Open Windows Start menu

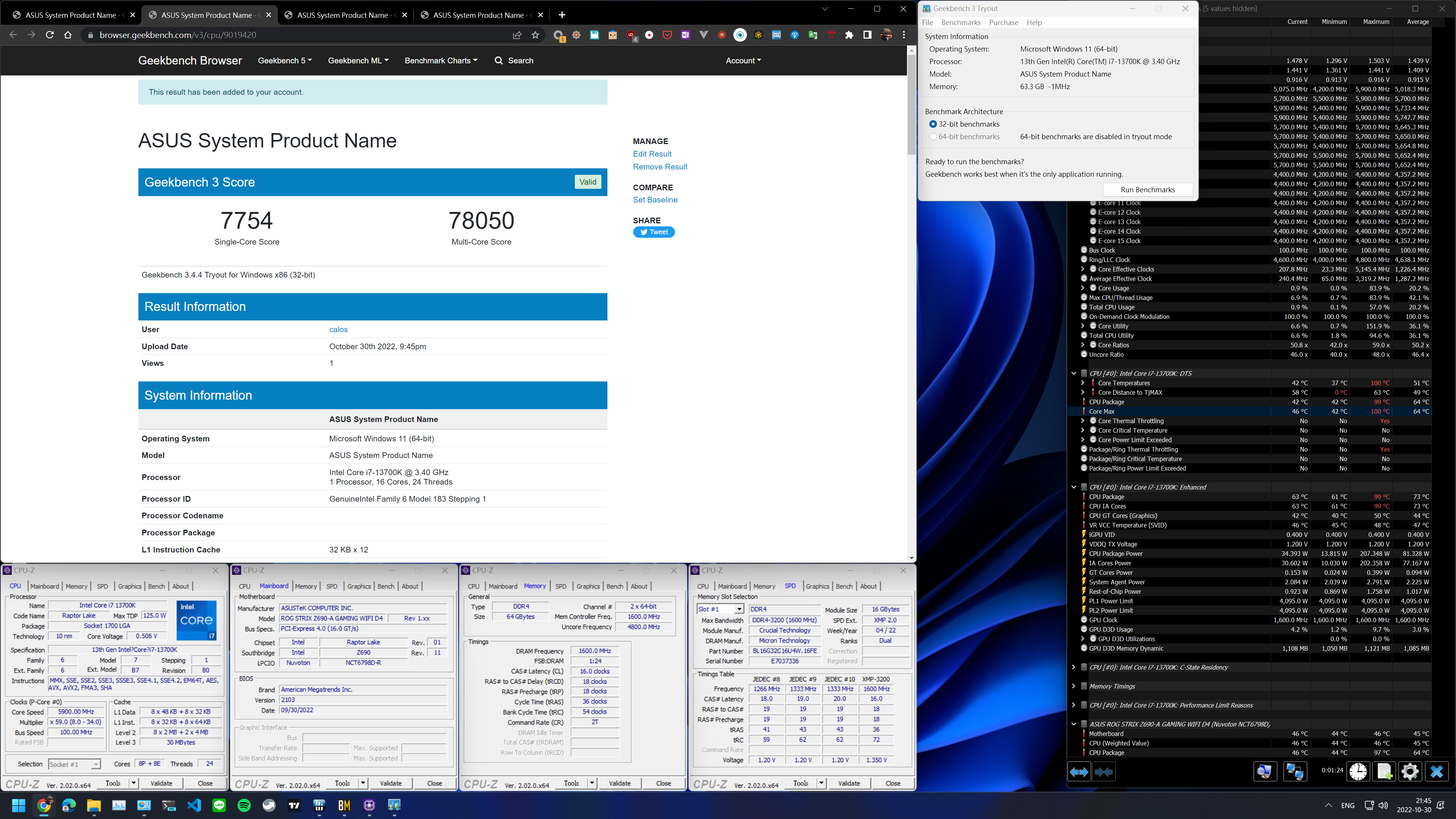point(19,805)
